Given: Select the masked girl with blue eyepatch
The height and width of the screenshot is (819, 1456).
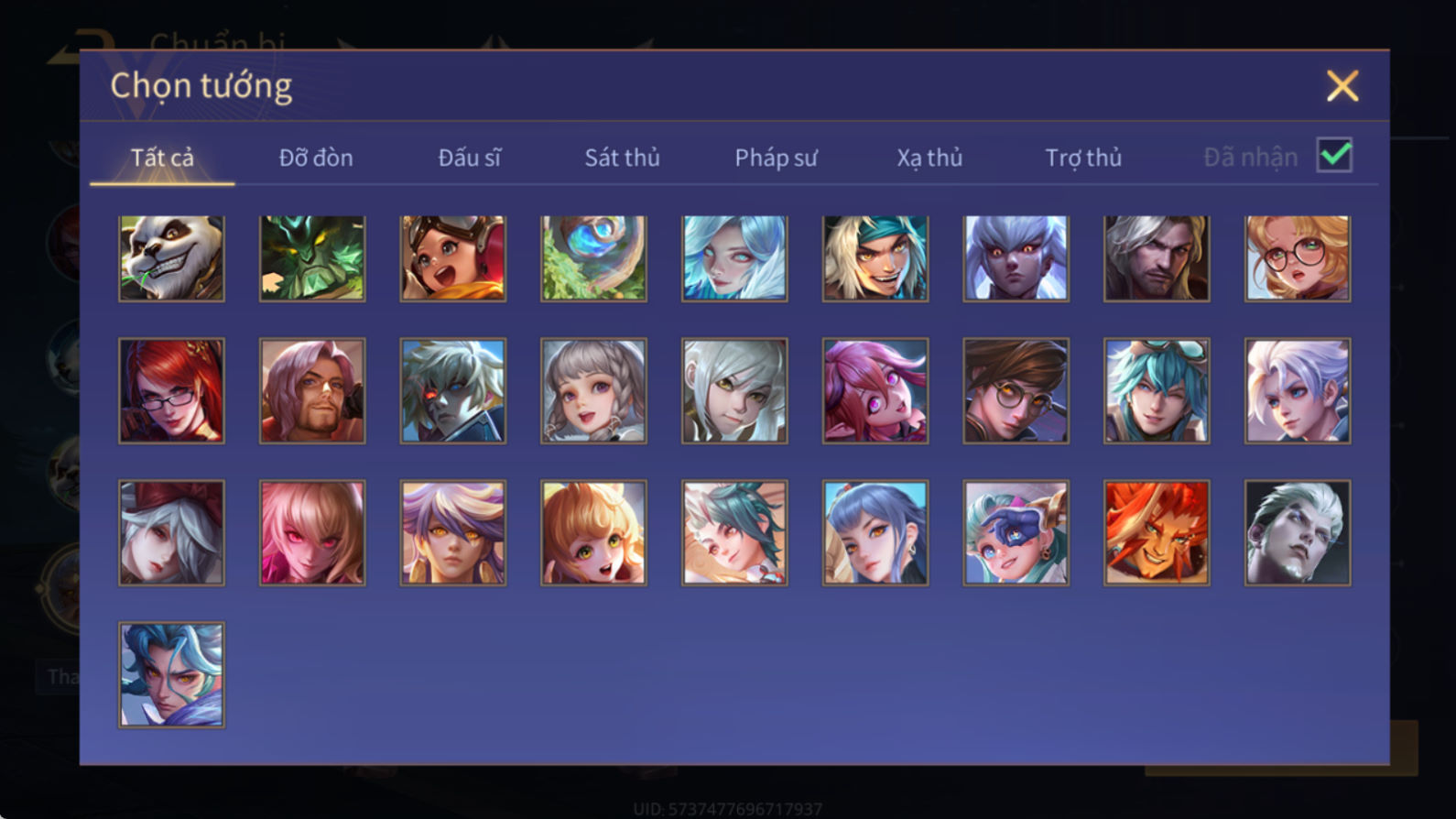Looking at the screenshot, I should coord(1016,533).
